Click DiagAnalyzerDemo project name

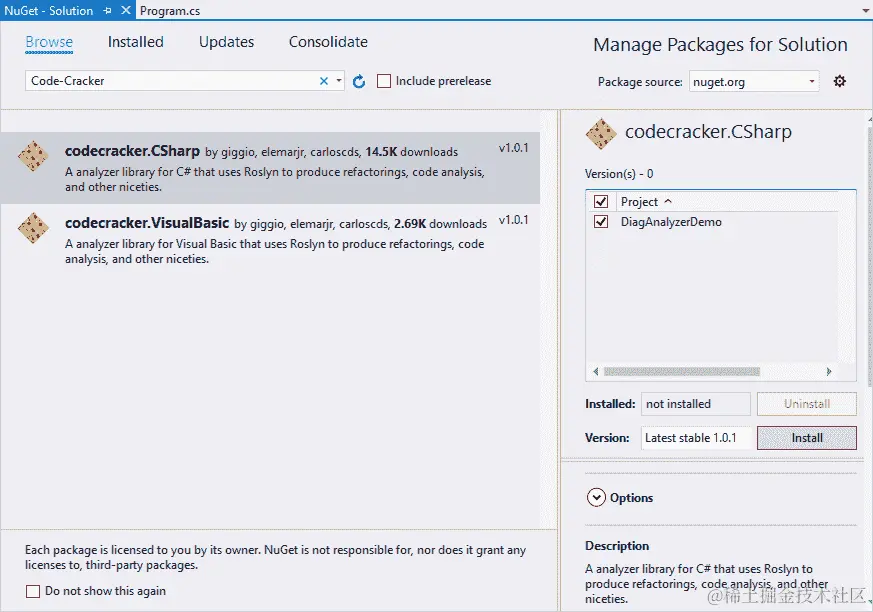click(671, 222)
